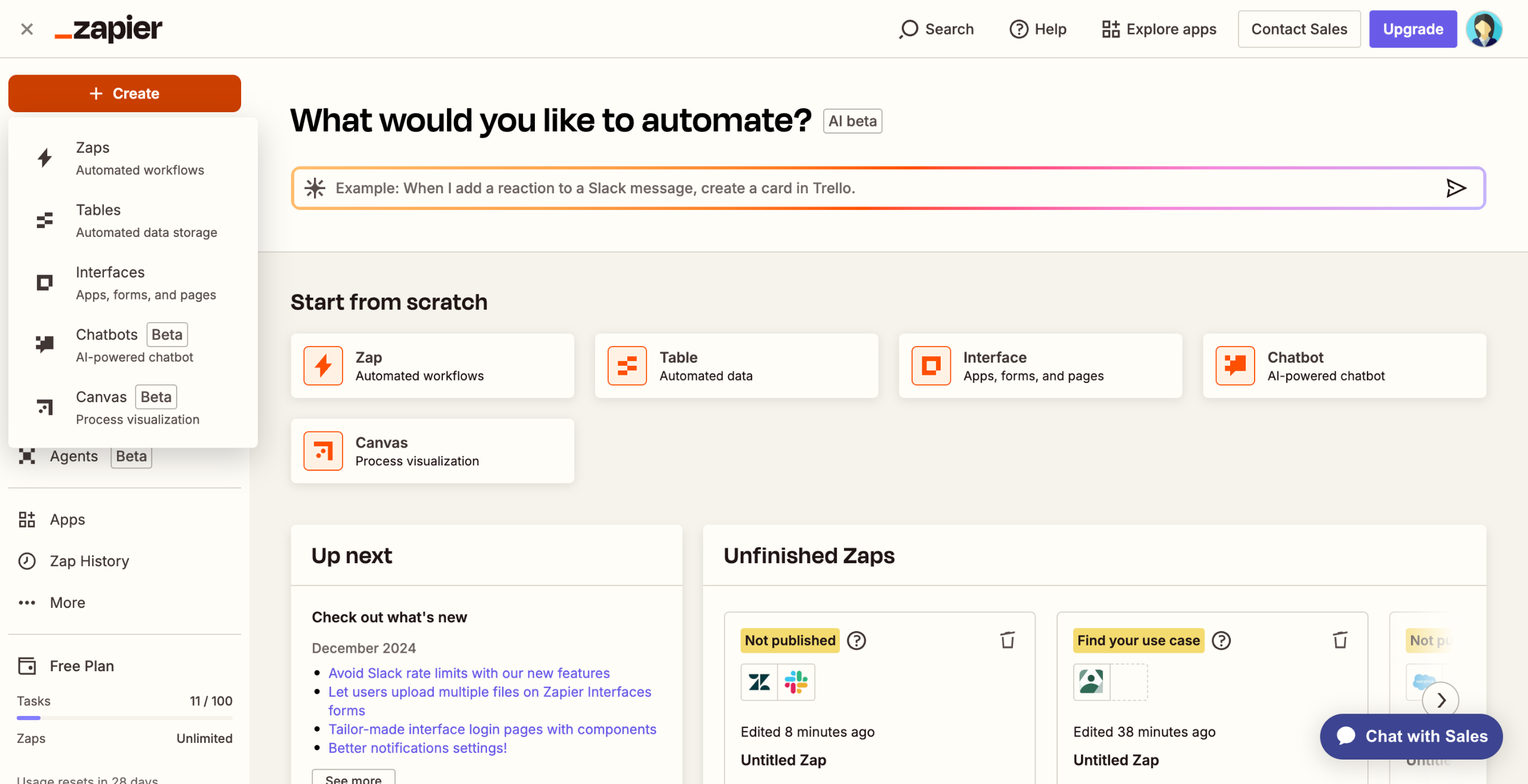Delete the Not published Untitled Zap
Viewport: 1528px width, 784px height.
1008,640
